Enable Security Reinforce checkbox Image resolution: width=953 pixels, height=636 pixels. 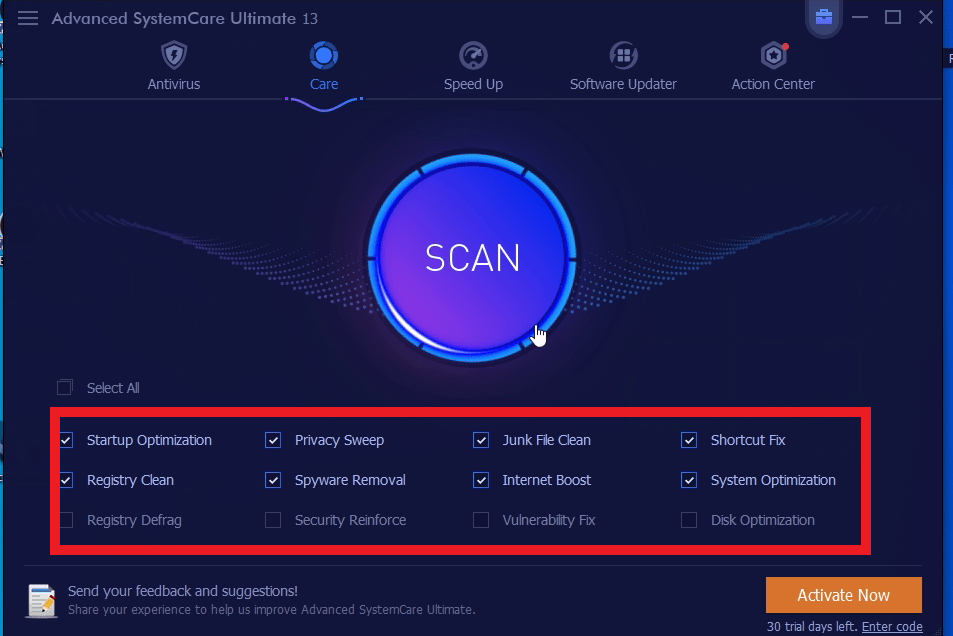pos(273,520)
